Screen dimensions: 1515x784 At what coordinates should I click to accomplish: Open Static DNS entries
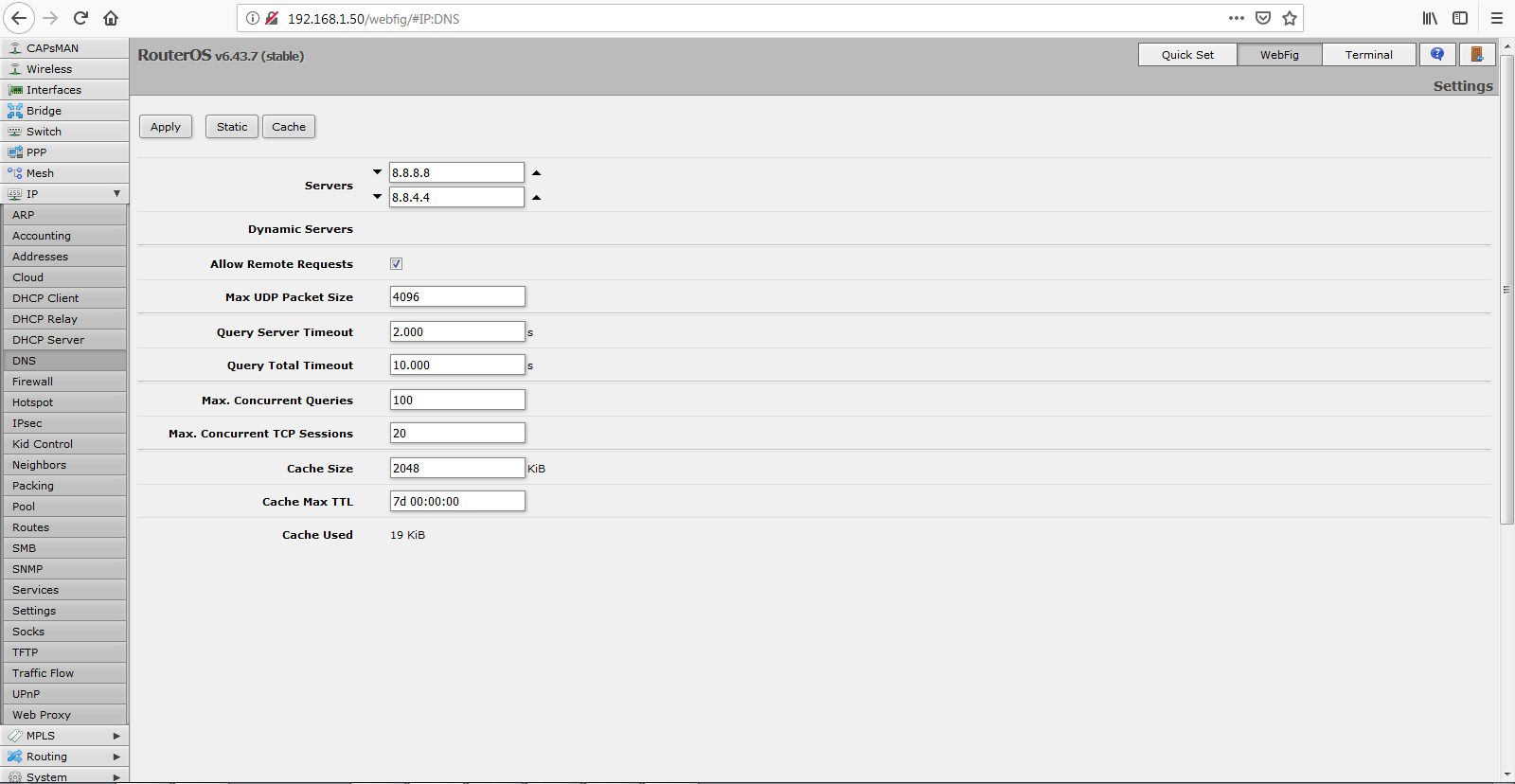tap(232, 127)
